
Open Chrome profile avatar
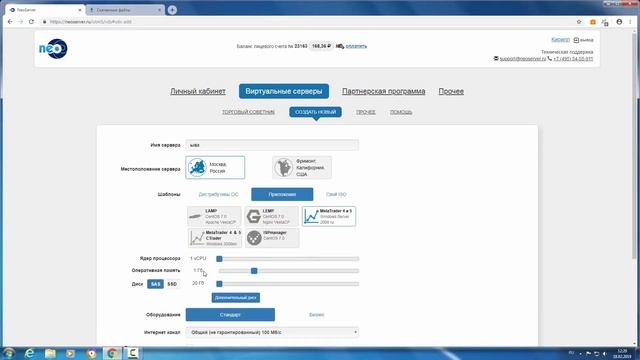pos(619,22)
